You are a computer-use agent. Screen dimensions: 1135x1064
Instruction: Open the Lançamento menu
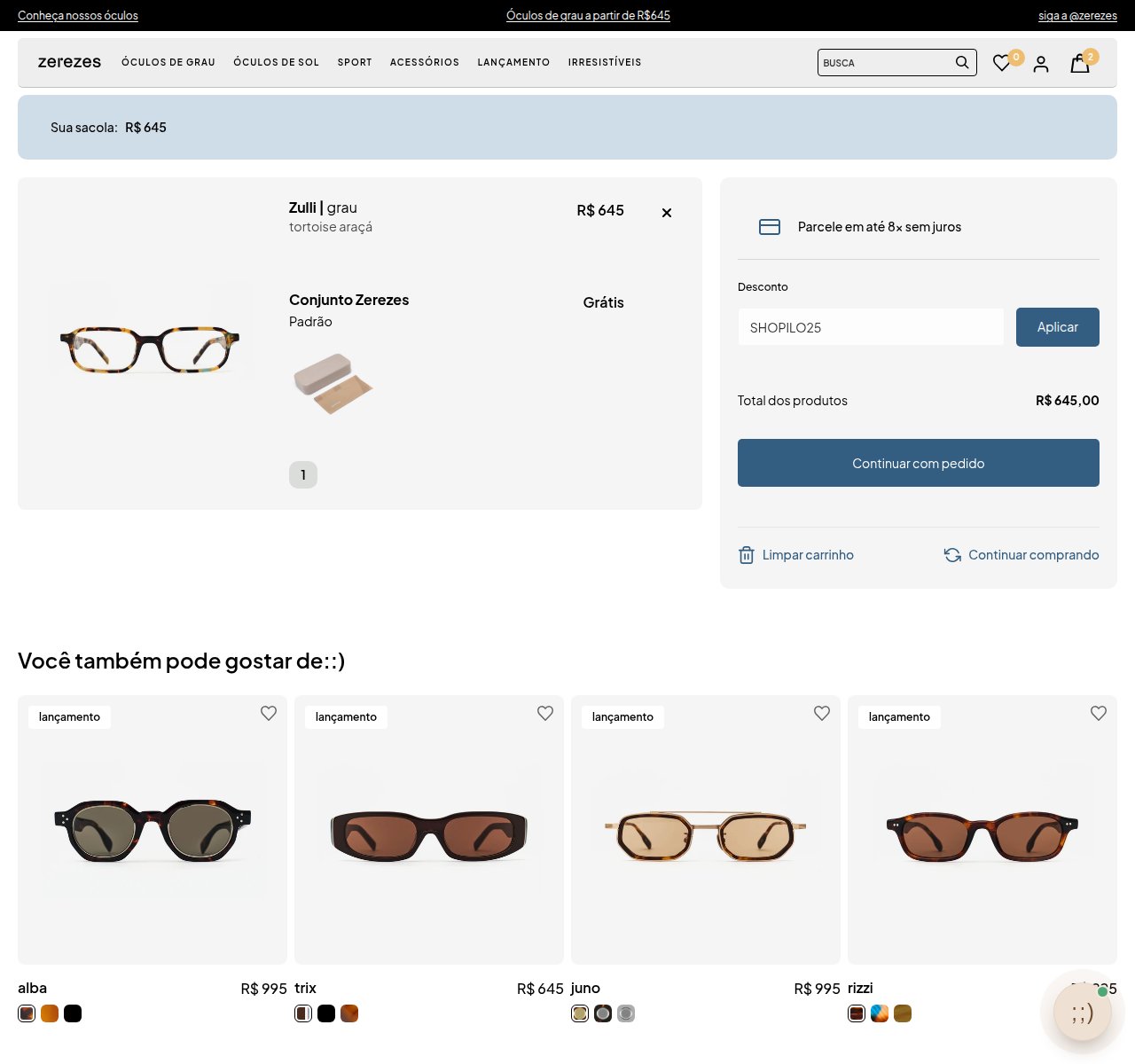click(513, 62)
